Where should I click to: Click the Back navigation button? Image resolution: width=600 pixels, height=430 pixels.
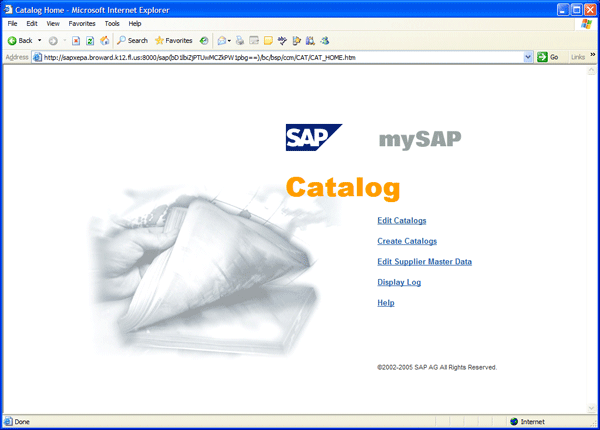tap(19, 41)
